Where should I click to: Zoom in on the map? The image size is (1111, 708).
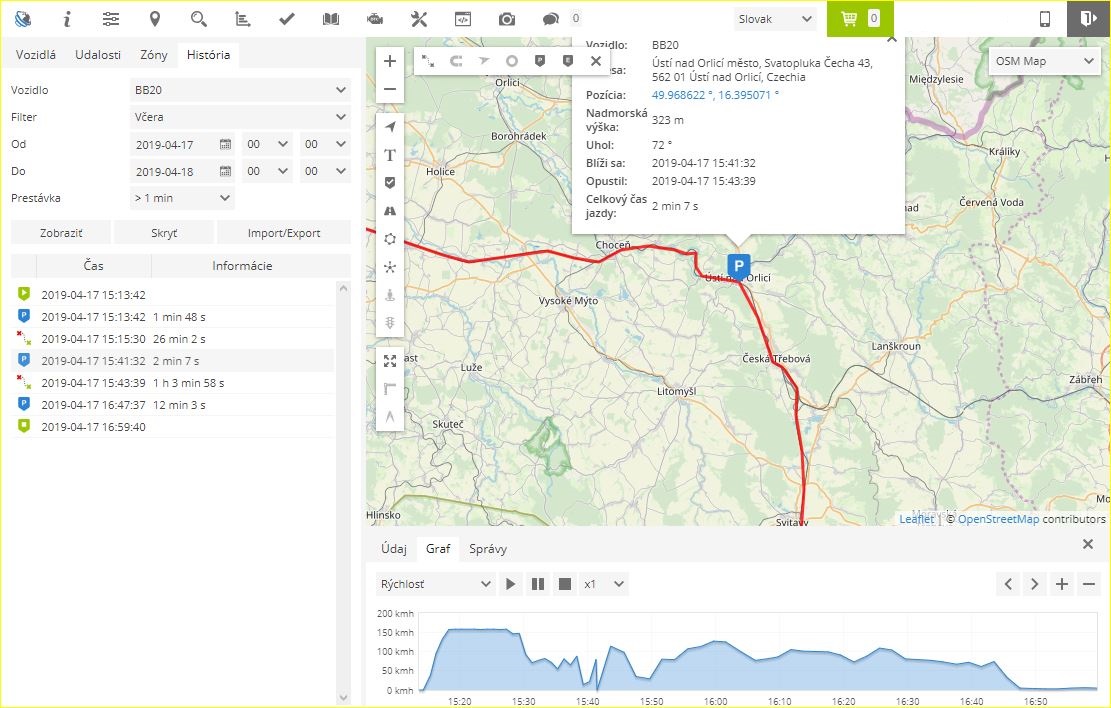click(390, 61)
